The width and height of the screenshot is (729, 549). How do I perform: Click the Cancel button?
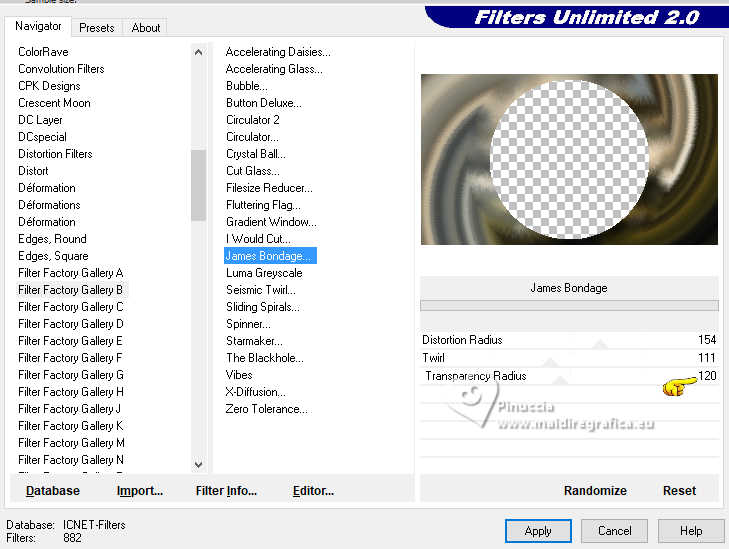614,531
